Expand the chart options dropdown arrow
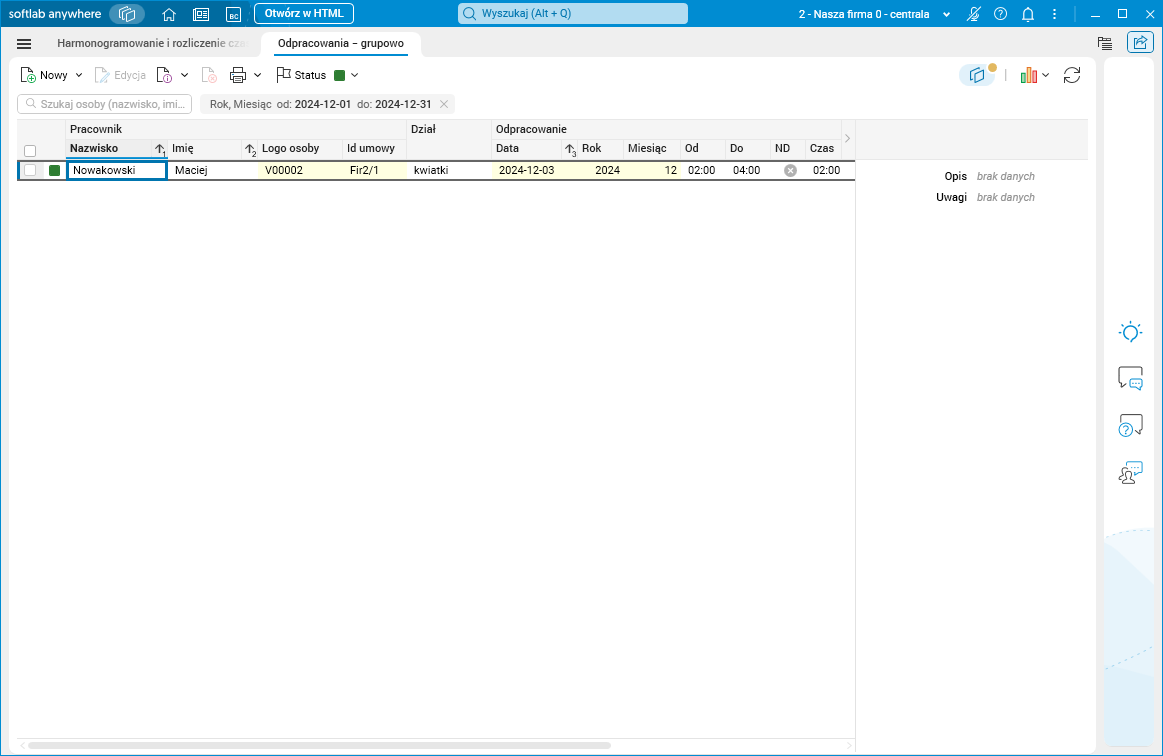 tap(1046, 75)
